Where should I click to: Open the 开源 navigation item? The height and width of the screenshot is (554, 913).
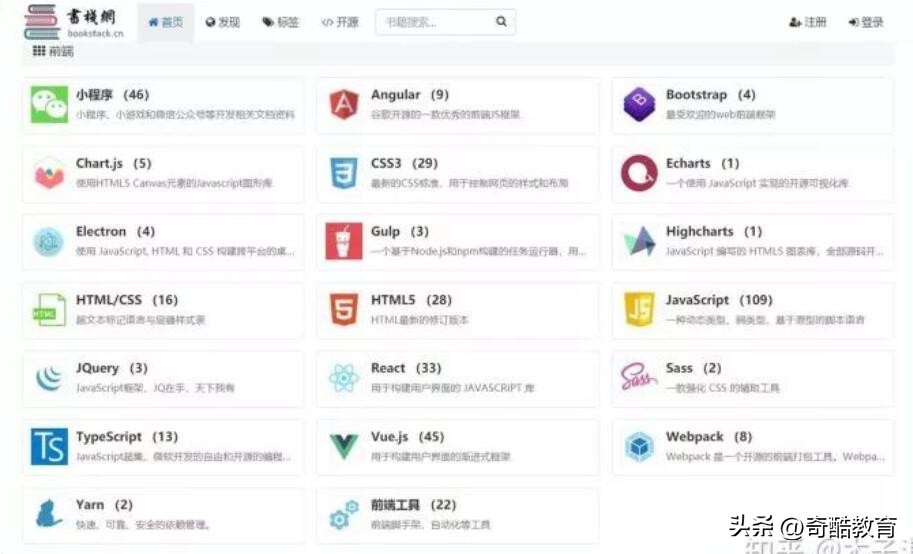[340, 22]
